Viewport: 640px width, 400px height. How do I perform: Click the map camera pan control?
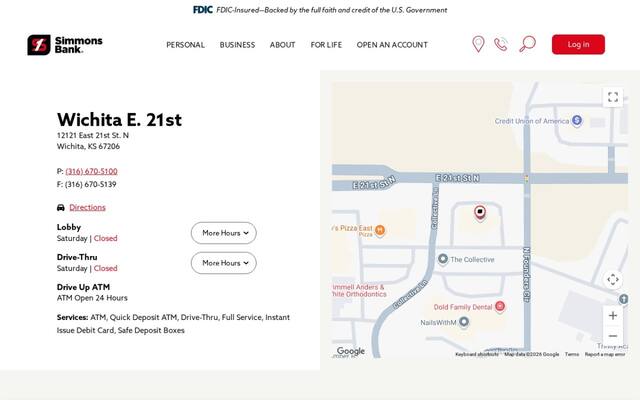pyautogui.click(x=613, y=280)
